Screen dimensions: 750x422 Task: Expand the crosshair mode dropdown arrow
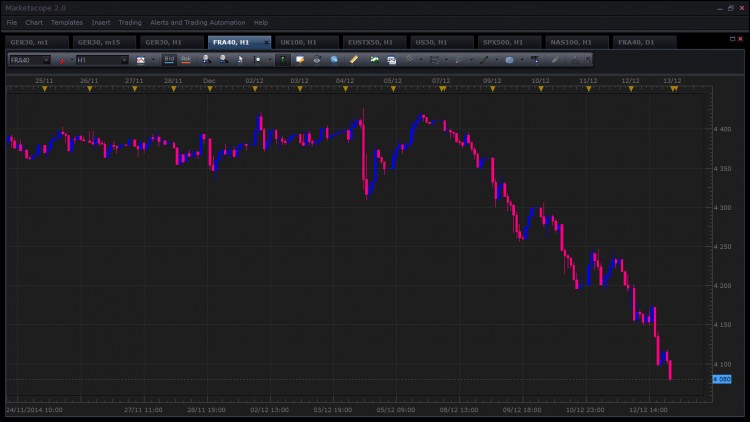coord(270,60)
